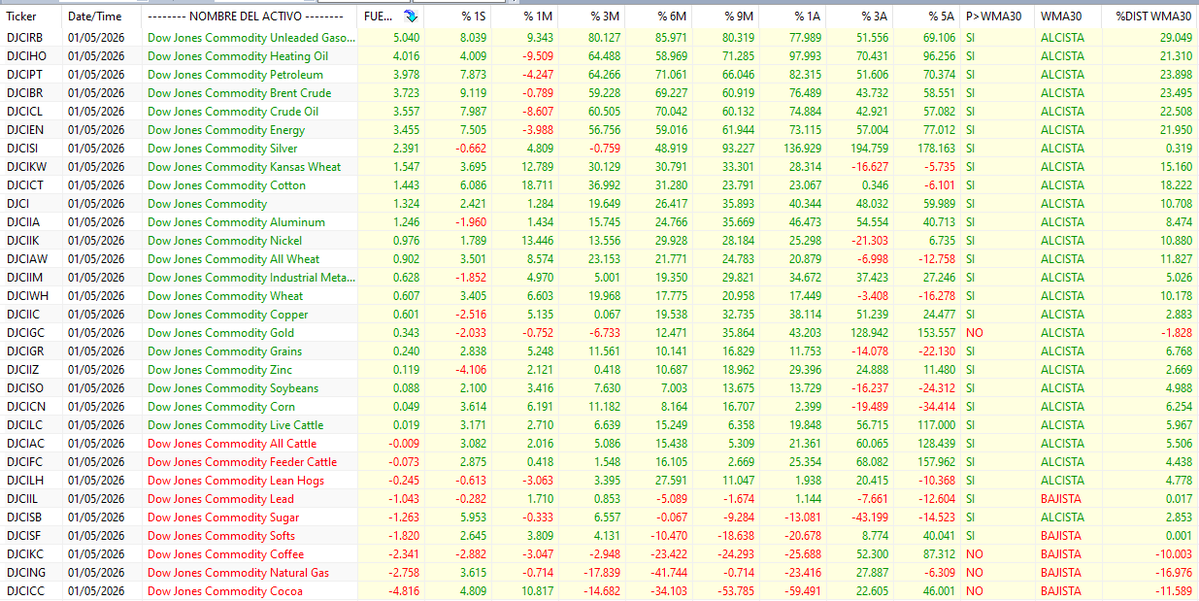Select Dow Jones Commodity Lead name
The width and height of the screenshot is (1199, 601).
[221, 499]
